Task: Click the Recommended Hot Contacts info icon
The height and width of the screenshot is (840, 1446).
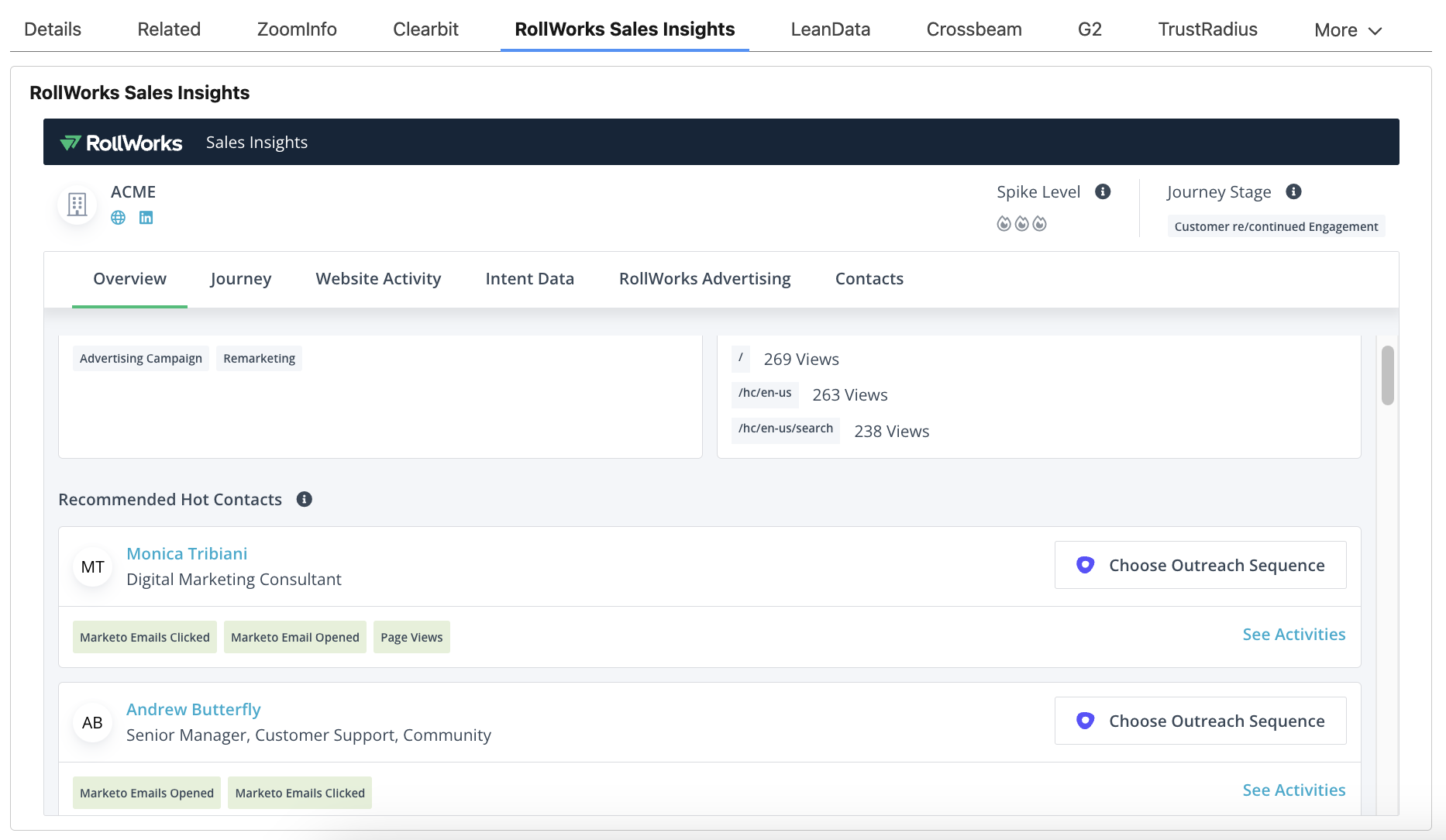Action: point(305,499)
